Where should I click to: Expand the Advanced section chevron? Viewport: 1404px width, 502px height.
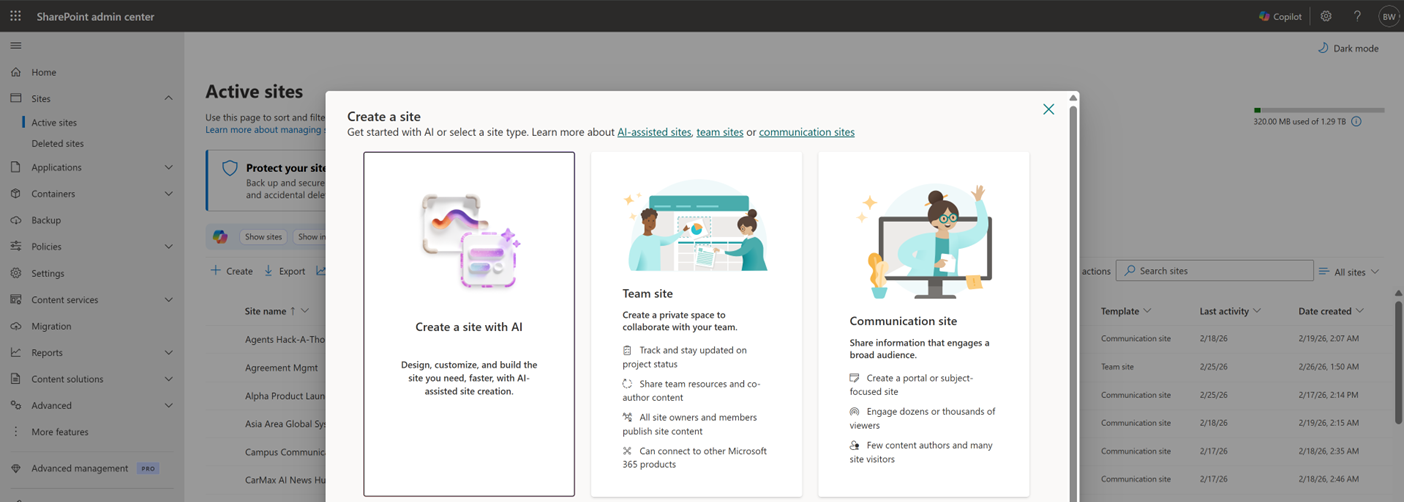pyautogui.click(x=168, y=405)
